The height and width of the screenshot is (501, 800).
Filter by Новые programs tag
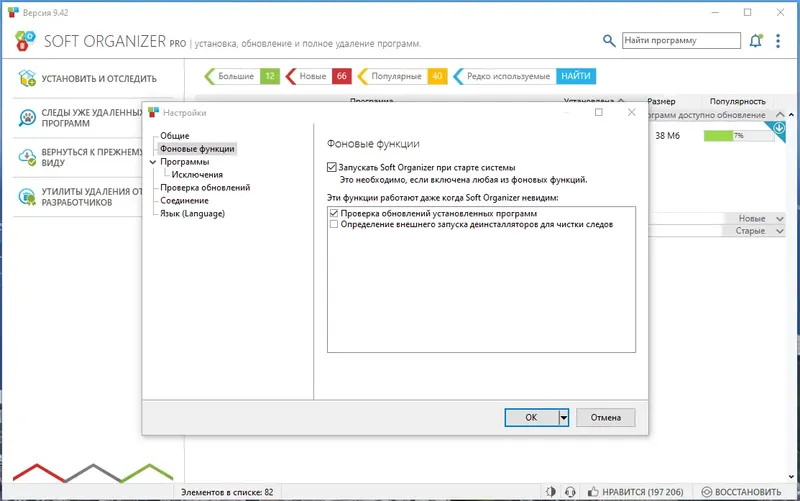click(x=318, y=76)
